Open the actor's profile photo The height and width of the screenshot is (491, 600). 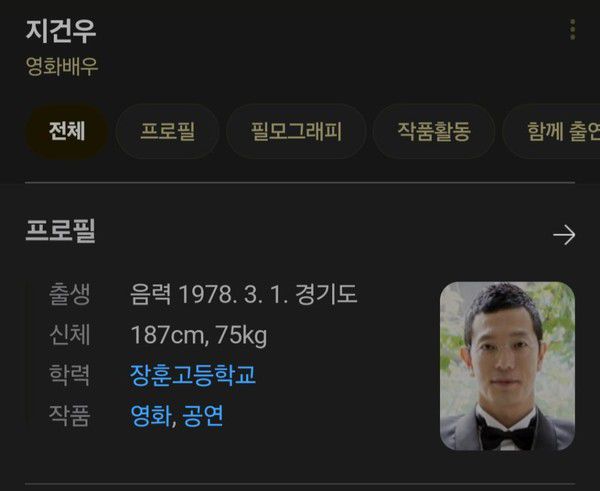click(507, 366)
